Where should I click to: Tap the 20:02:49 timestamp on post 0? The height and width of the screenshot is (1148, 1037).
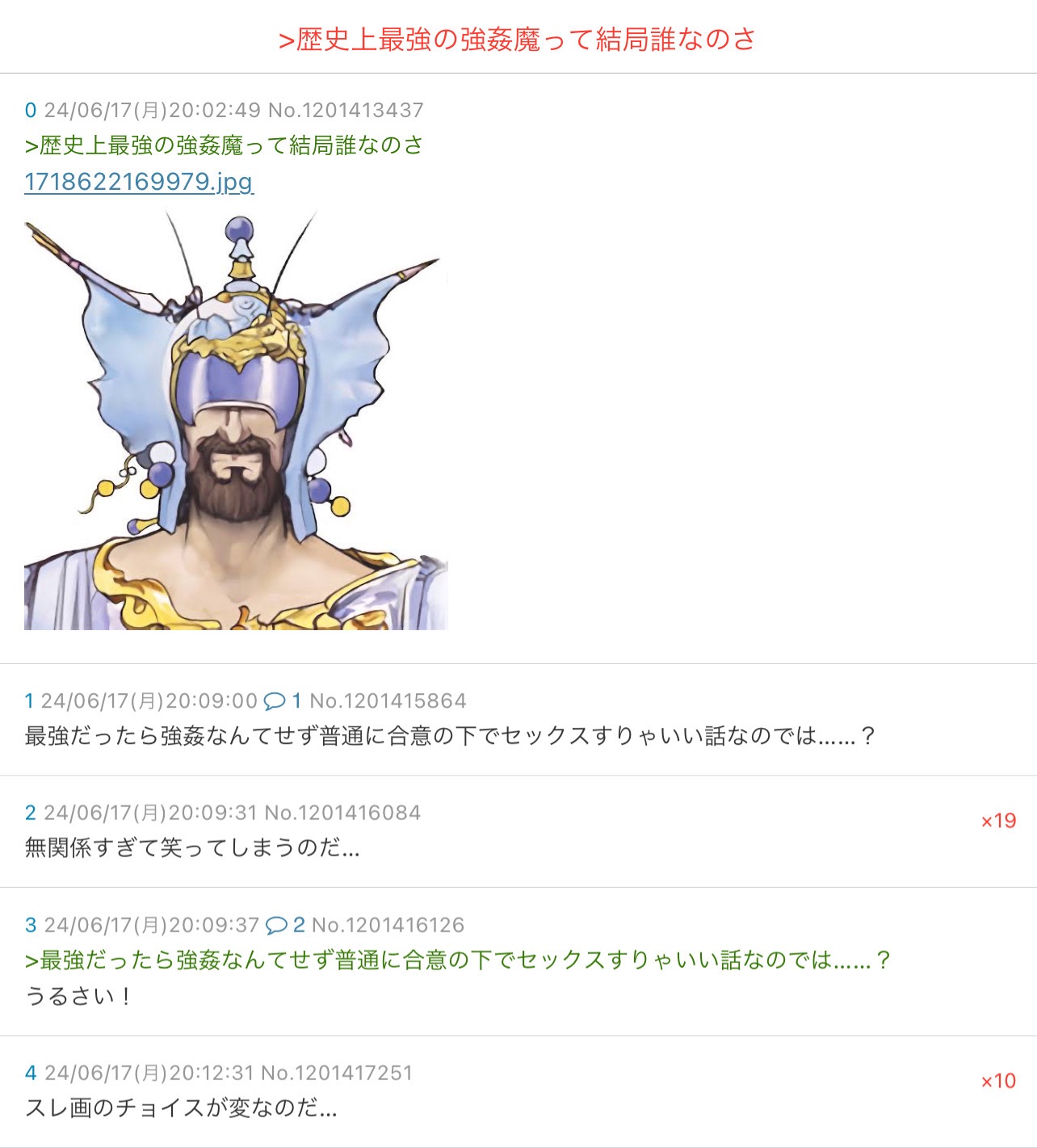pyautogui.click(x=215, y=110)
